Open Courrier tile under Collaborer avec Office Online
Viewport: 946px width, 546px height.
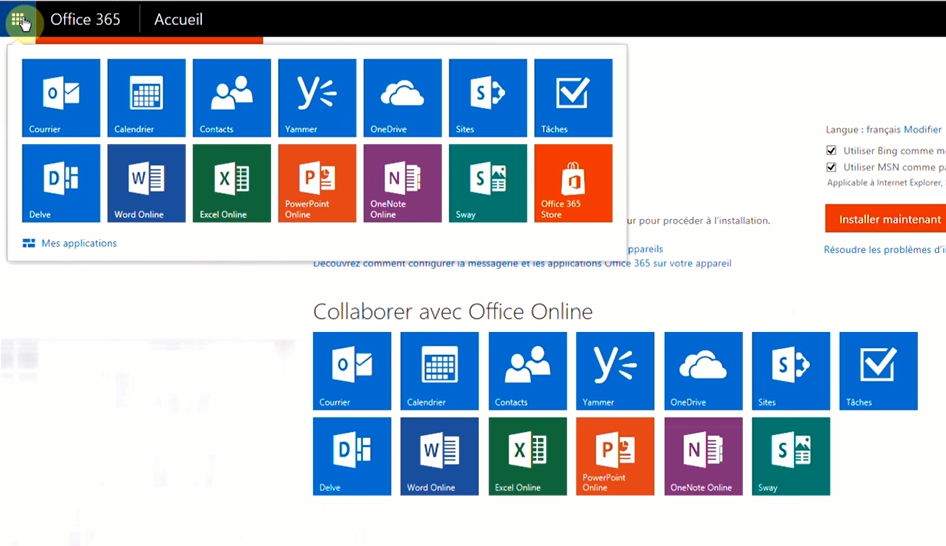tap(352, 371)
